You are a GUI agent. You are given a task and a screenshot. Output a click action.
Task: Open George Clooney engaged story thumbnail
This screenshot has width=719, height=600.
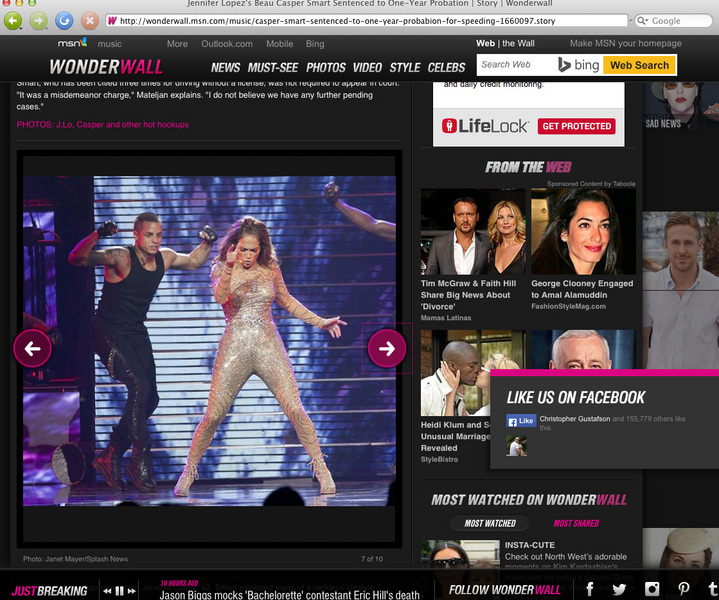click(x=583, y=231)
